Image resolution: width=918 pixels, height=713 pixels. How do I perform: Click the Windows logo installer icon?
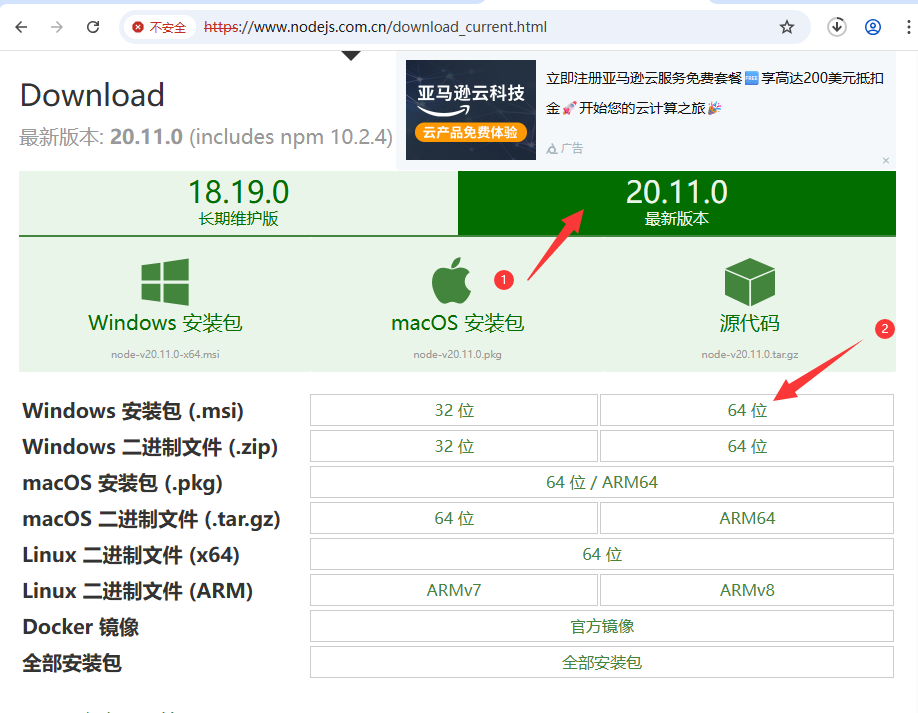[x=165, y=282]
